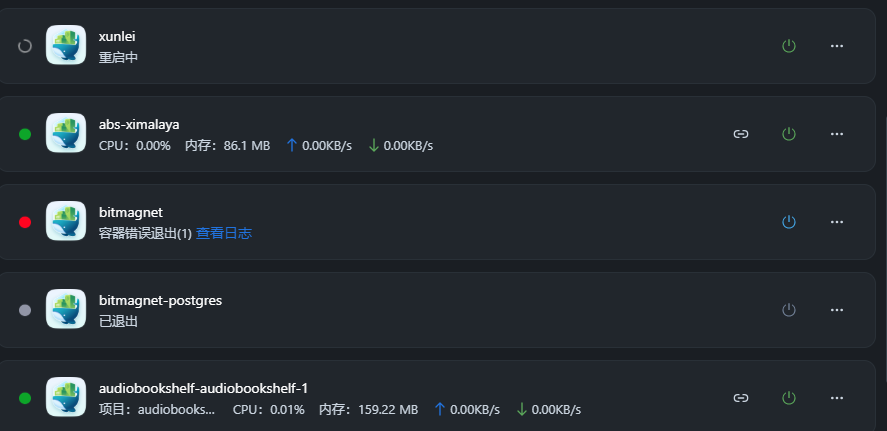Select the bitmagnet container app icon
The image size is (887, 431).
pyautogui.click(x=66, y=222)
